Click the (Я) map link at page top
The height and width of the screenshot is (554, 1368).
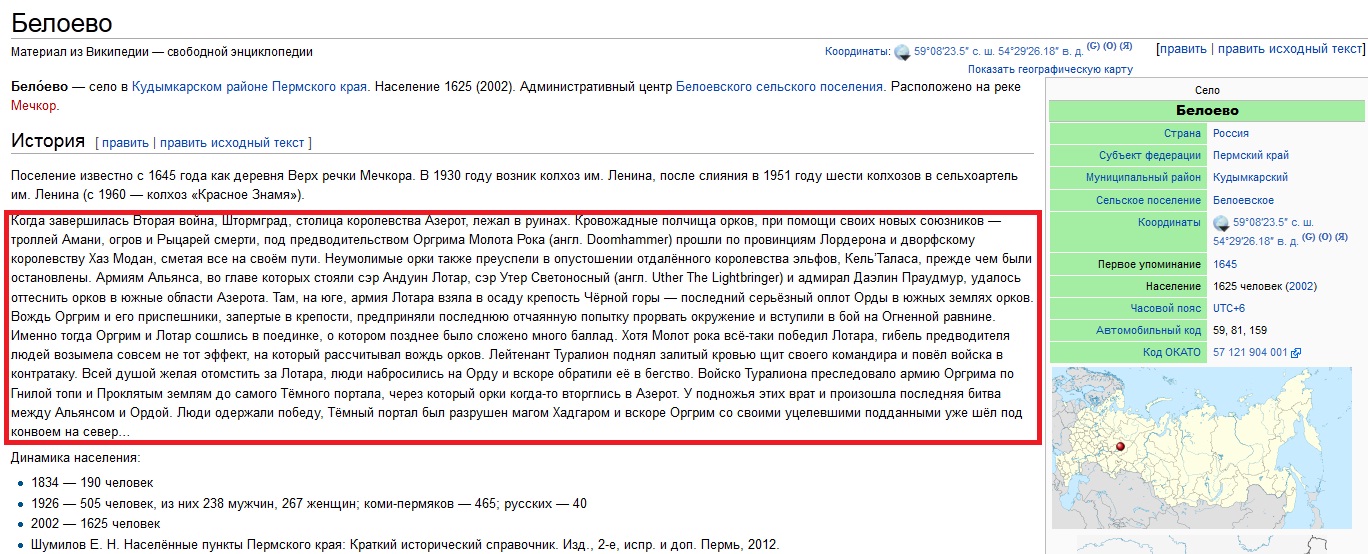click(1126, 47)
